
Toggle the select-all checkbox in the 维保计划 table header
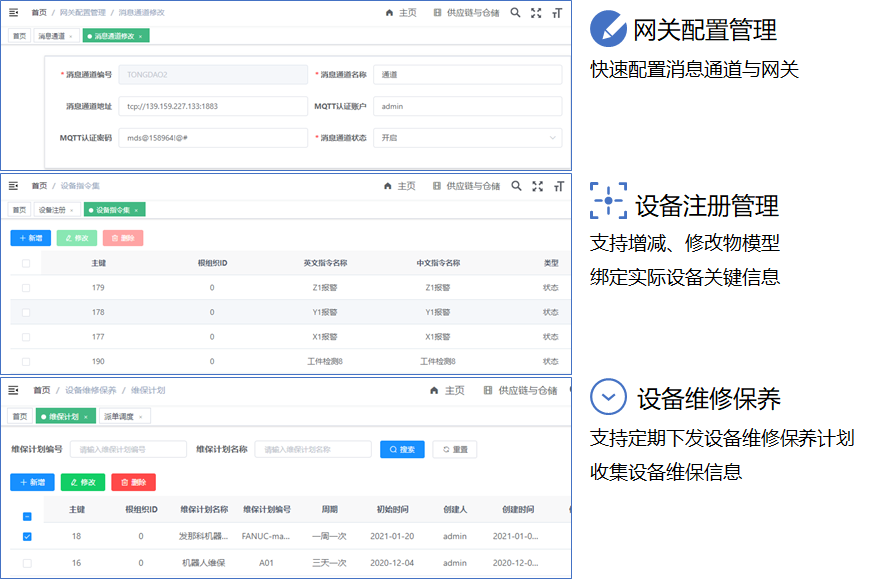[27, 517]
